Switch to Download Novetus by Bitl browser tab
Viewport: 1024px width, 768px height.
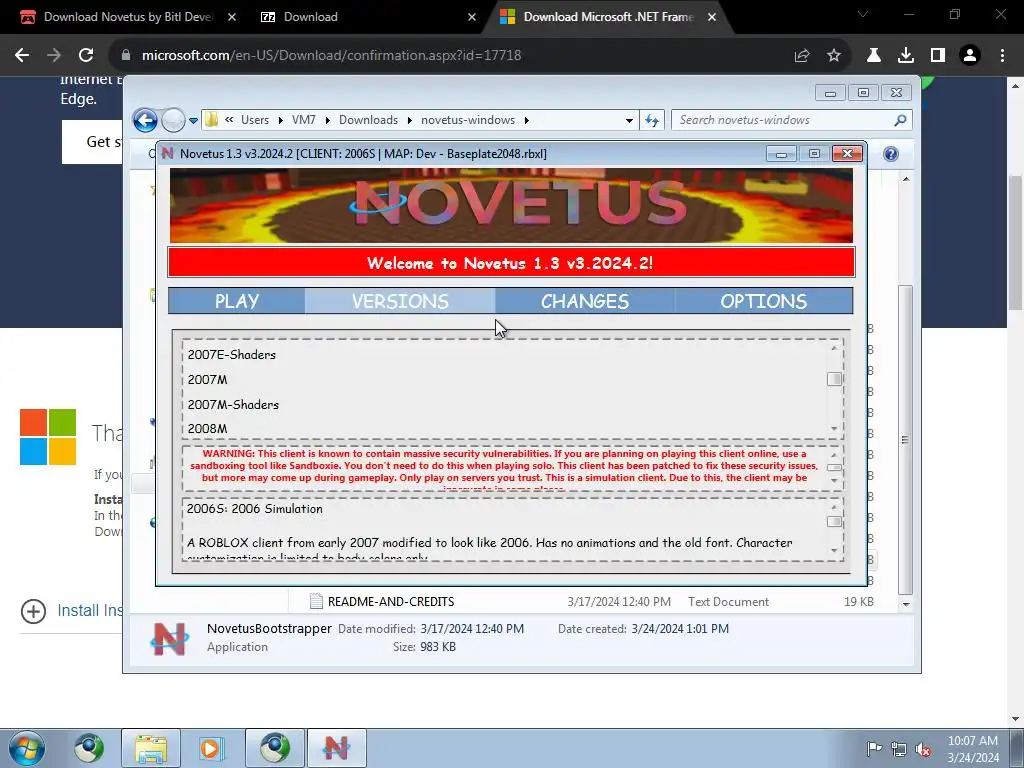click(x=128, y=17)
